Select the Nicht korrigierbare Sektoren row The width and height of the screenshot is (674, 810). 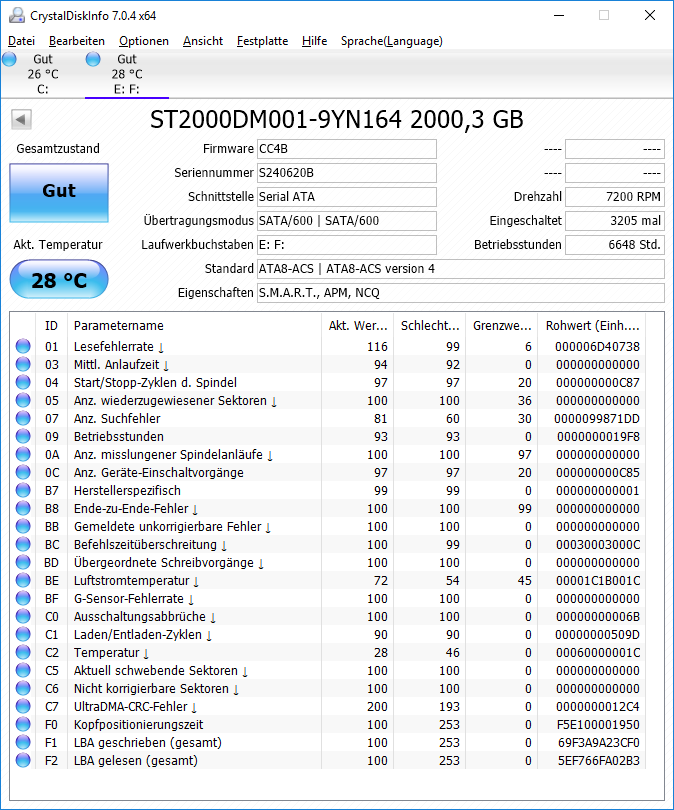point(328,689)
